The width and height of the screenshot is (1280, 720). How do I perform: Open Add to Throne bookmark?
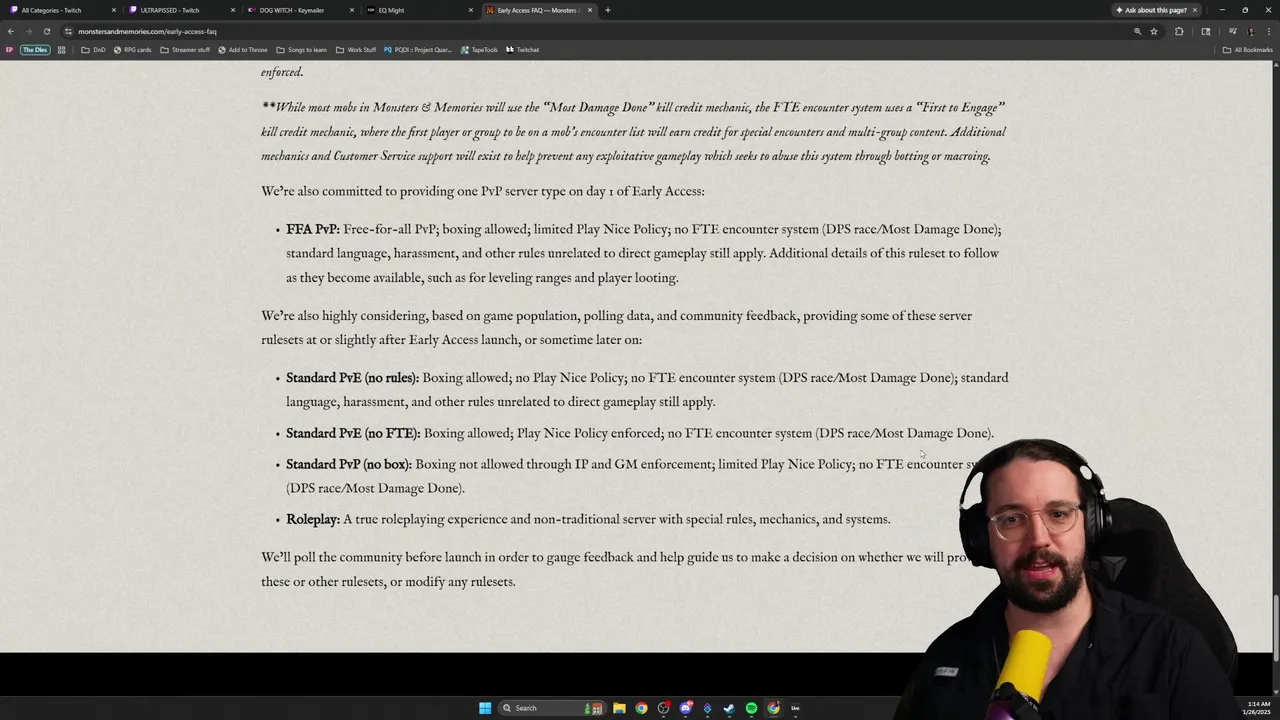(243, 50)
